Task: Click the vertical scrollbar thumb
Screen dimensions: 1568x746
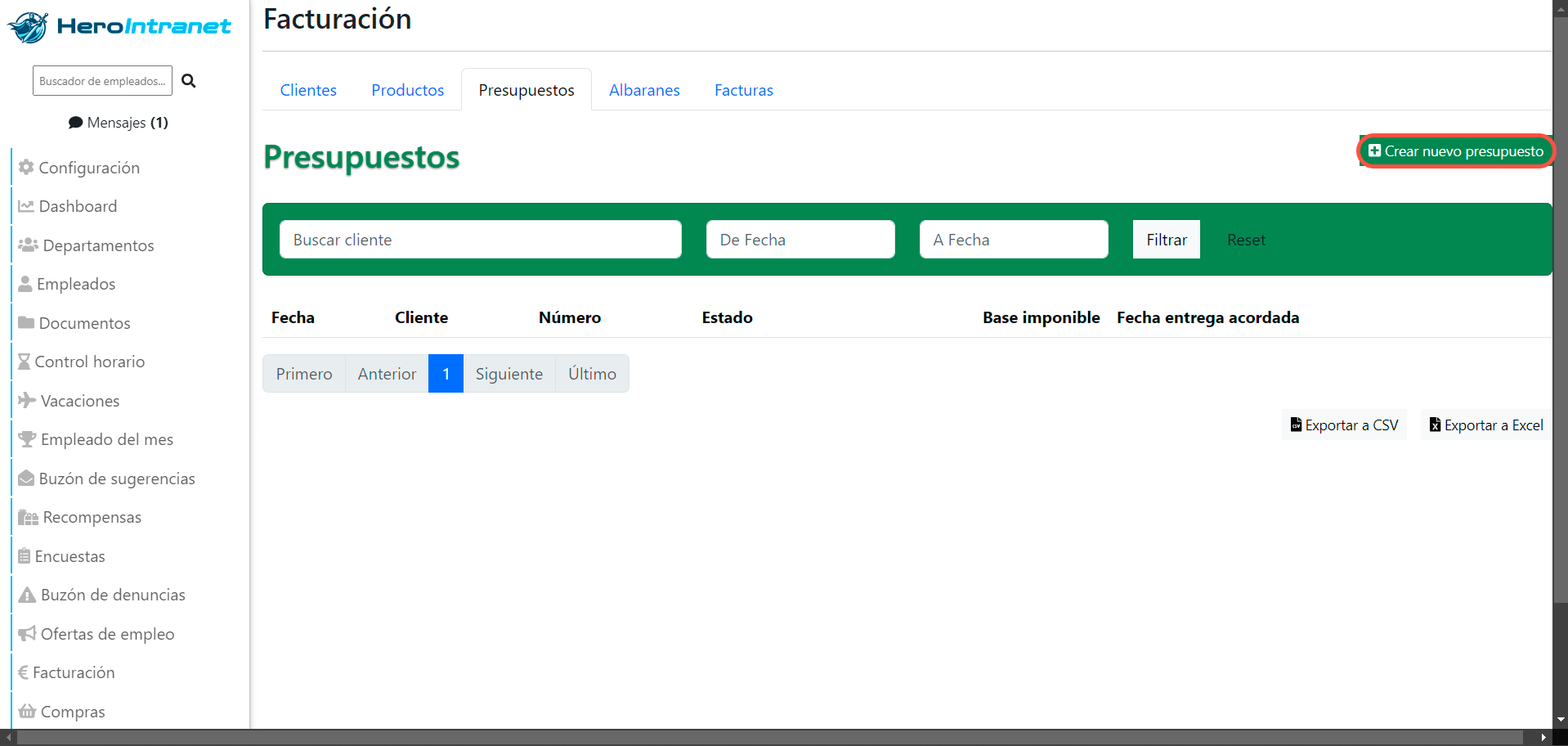Action: (1561, 308)
